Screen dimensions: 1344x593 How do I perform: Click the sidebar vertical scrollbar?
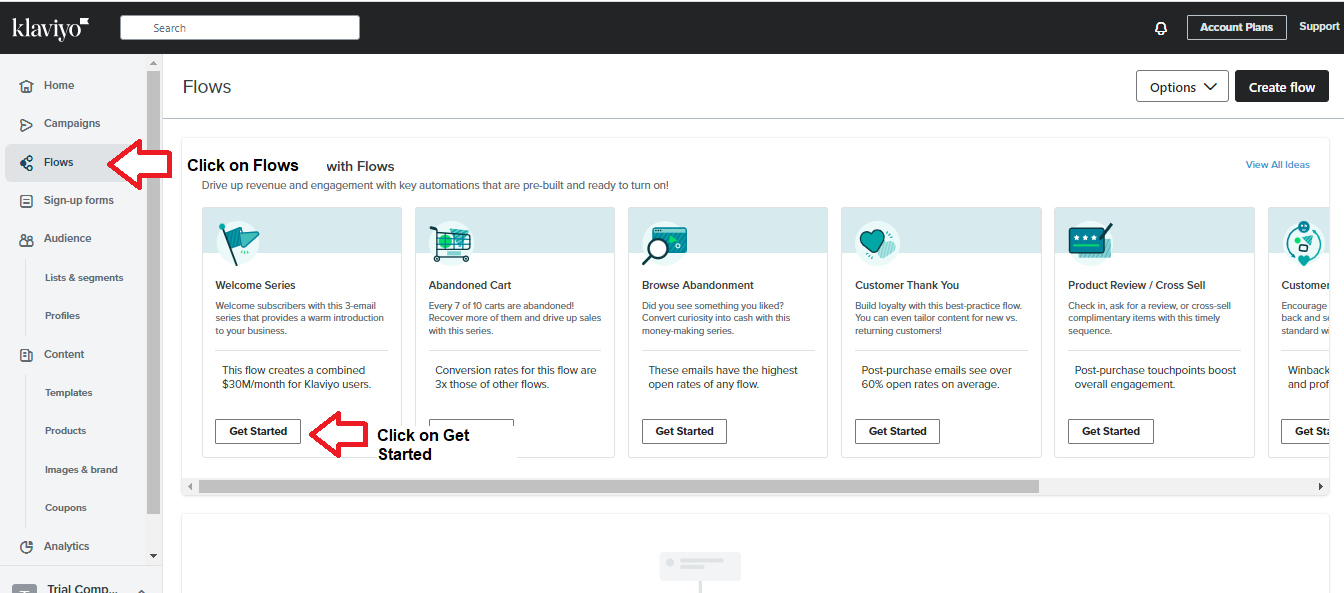click(x=153, y=292)
